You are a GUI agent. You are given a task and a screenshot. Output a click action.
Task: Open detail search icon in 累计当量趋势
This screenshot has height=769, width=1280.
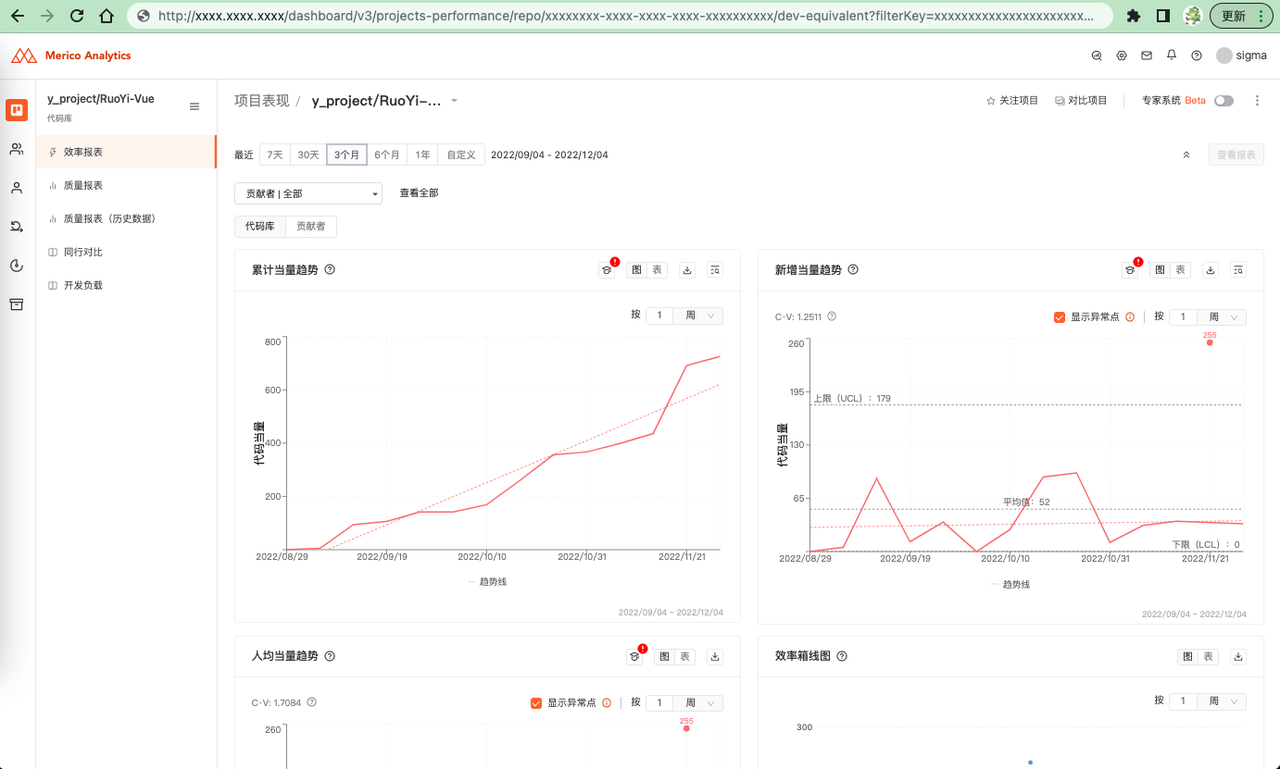pos(715,270)
